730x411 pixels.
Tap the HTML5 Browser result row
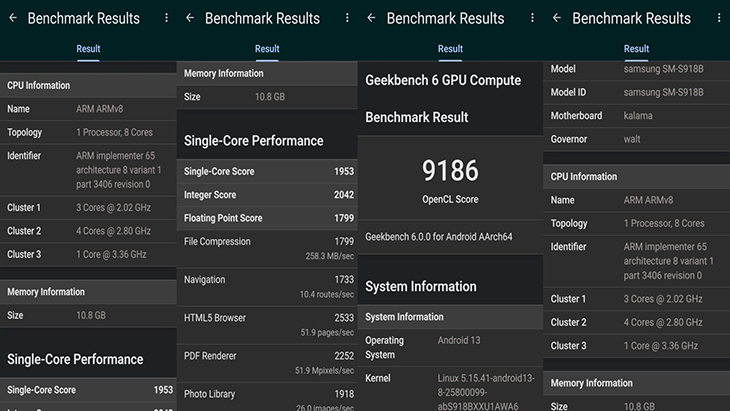point(267,325)
